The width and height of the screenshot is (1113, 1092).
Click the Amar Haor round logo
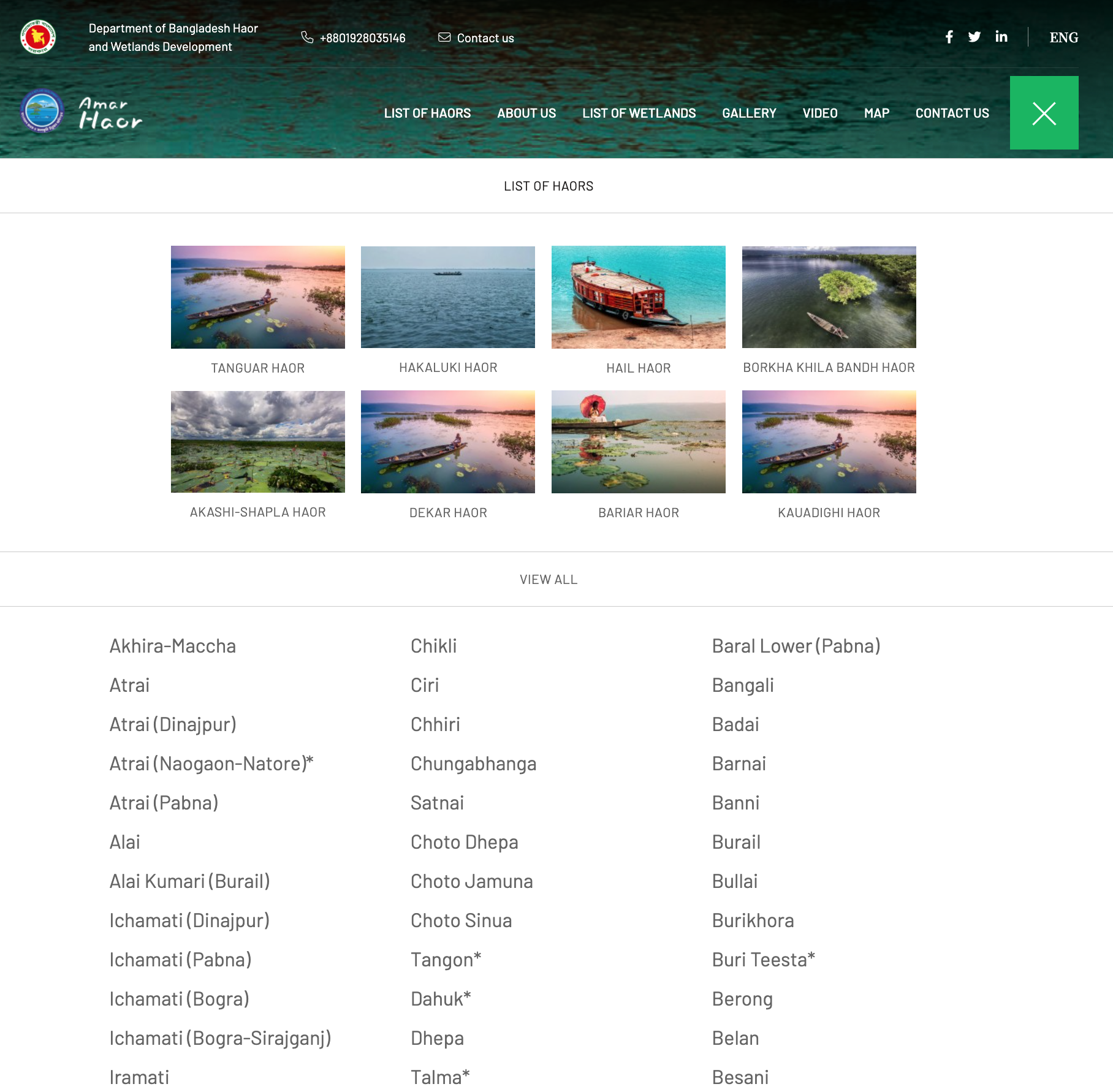click(42, 112)
